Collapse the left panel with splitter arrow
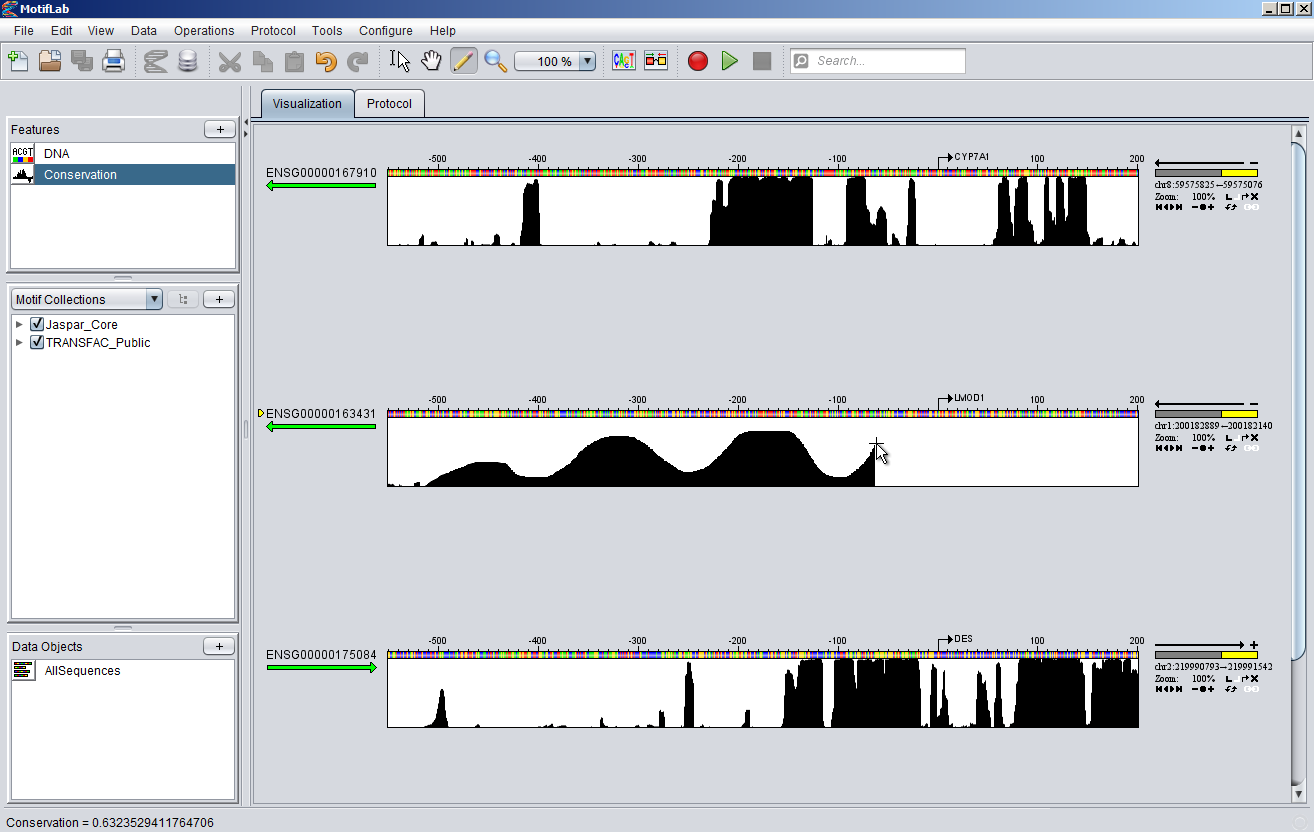Image resolution: width=1314 pixels, height=832 pixels. [246, 122]
